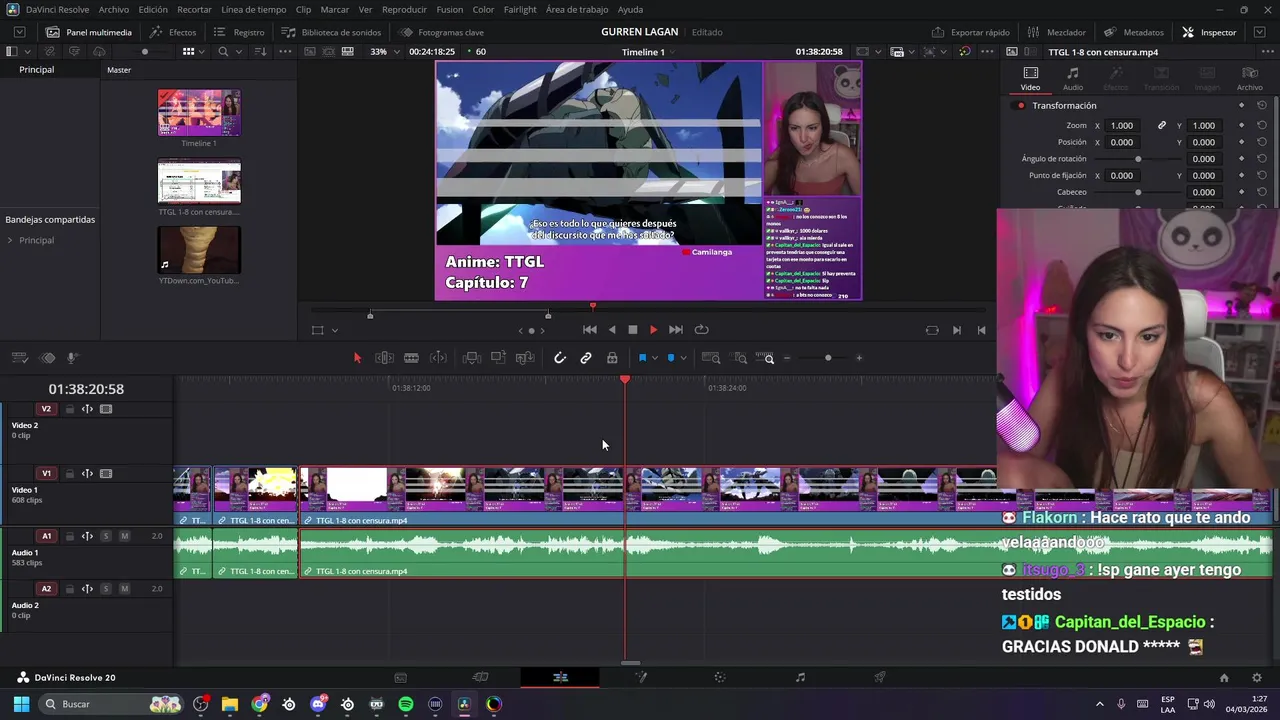Toggle auto track selector on V2
This screenshot has height=720, width=1280.
point(87,409)
